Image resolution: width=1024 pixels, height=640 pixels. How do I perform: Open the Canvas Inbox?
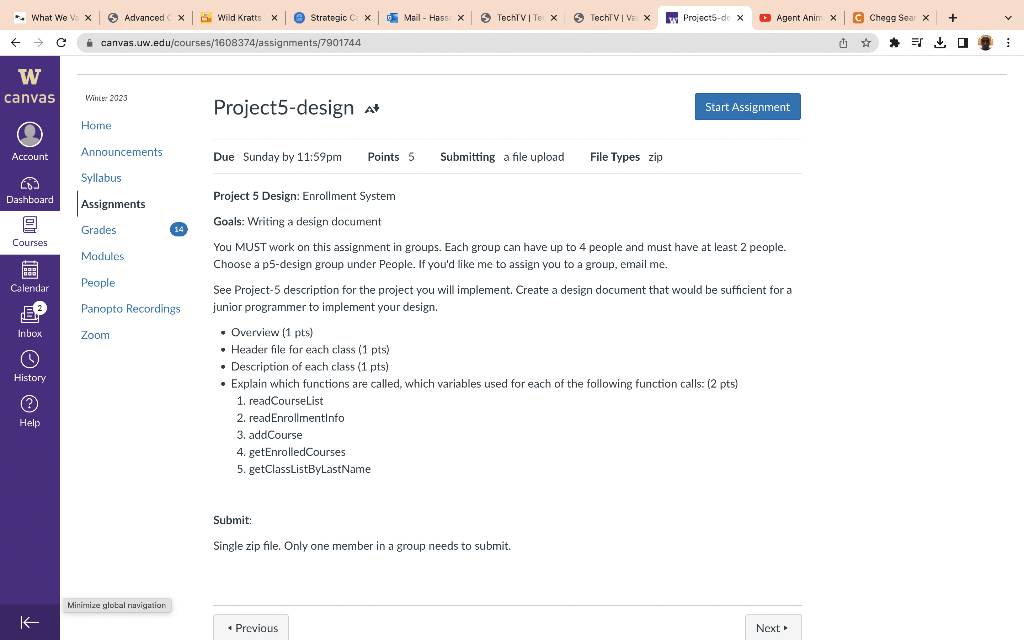coord(30,320)
